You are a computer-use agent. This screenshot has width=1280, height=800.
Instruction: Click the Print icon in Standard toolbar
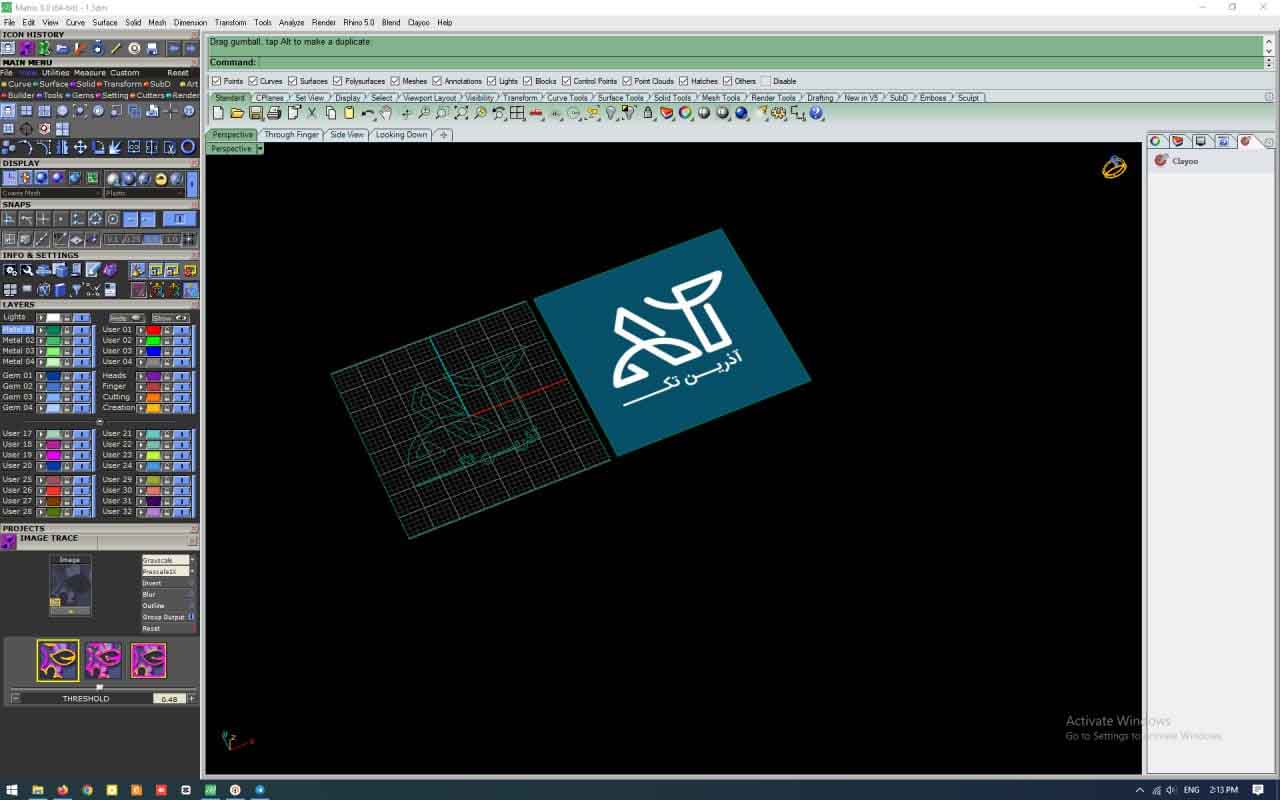(274, 114)
